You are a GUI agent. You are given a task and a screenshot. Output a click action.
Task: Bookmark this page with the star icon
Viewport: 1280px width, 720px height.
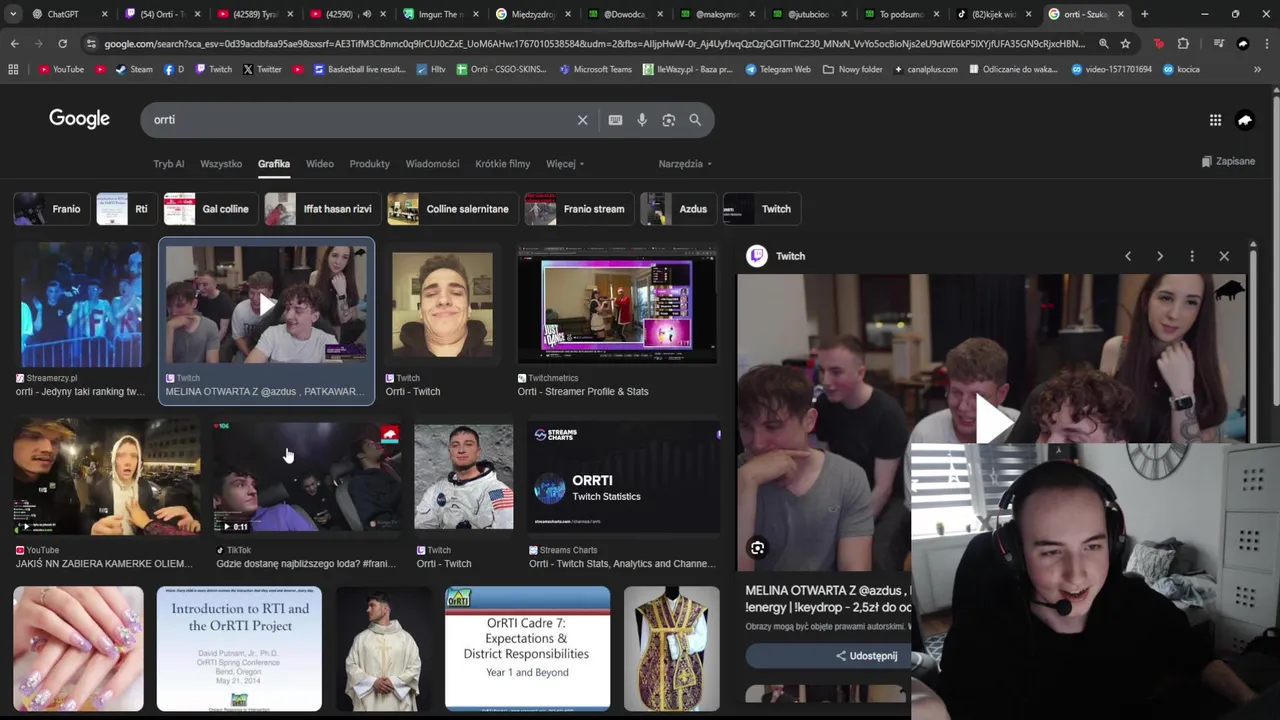tap(1125, 44)
